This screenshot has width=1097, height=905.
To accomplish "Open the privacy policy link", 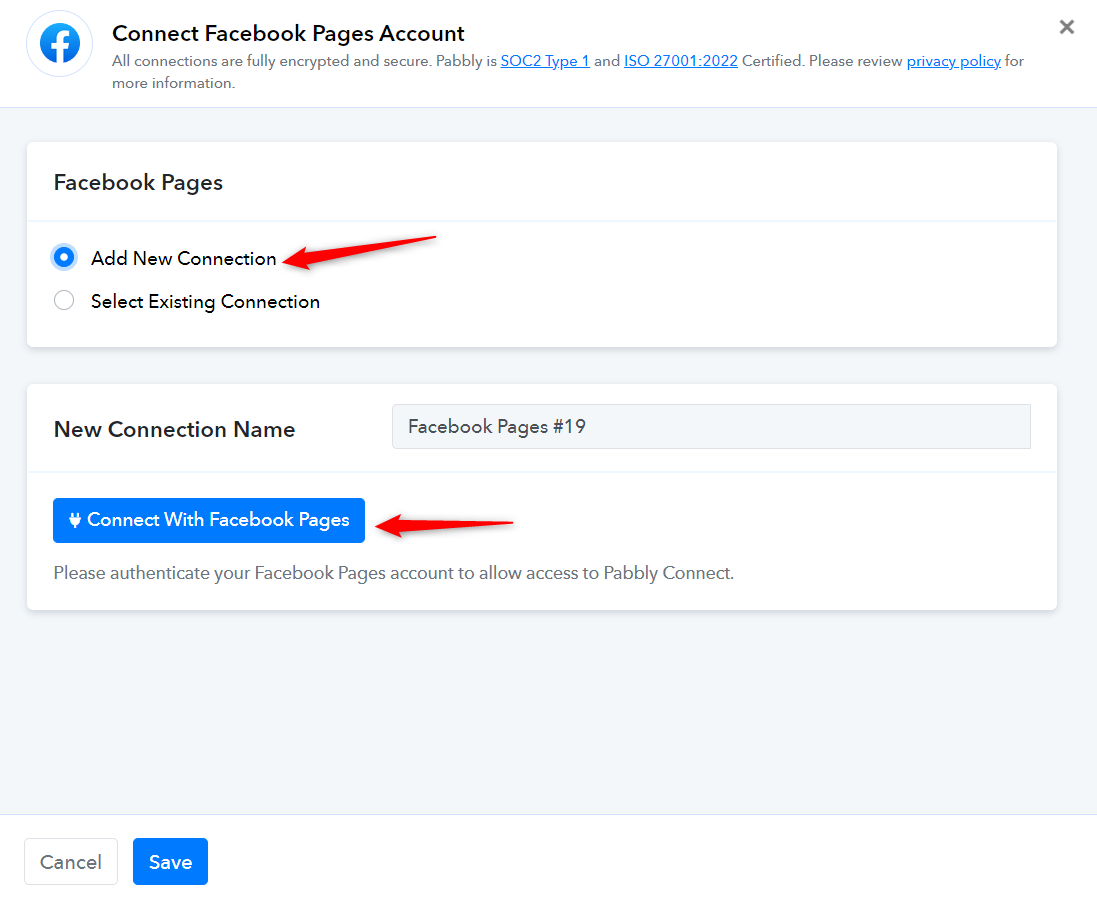I will tap(954, 61).
